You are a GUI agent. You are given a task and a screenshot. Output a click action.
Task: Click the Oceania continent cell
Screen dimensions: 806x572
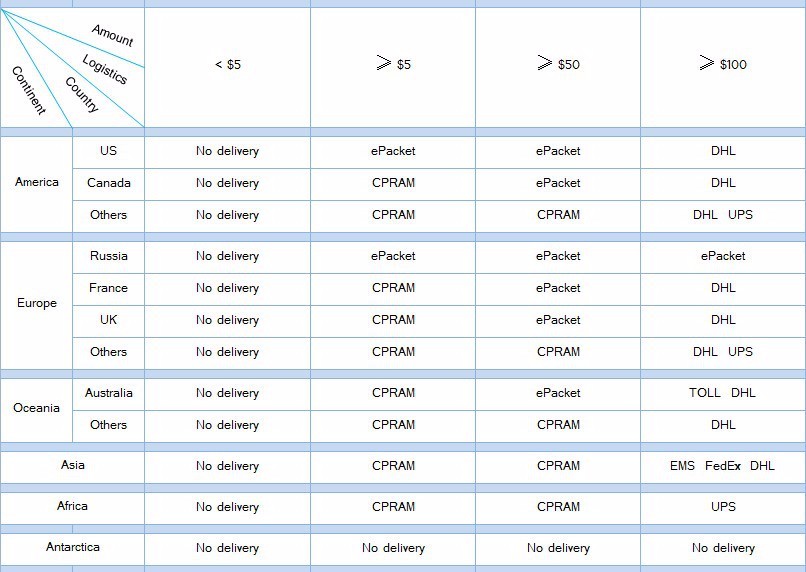pos(37,409)
